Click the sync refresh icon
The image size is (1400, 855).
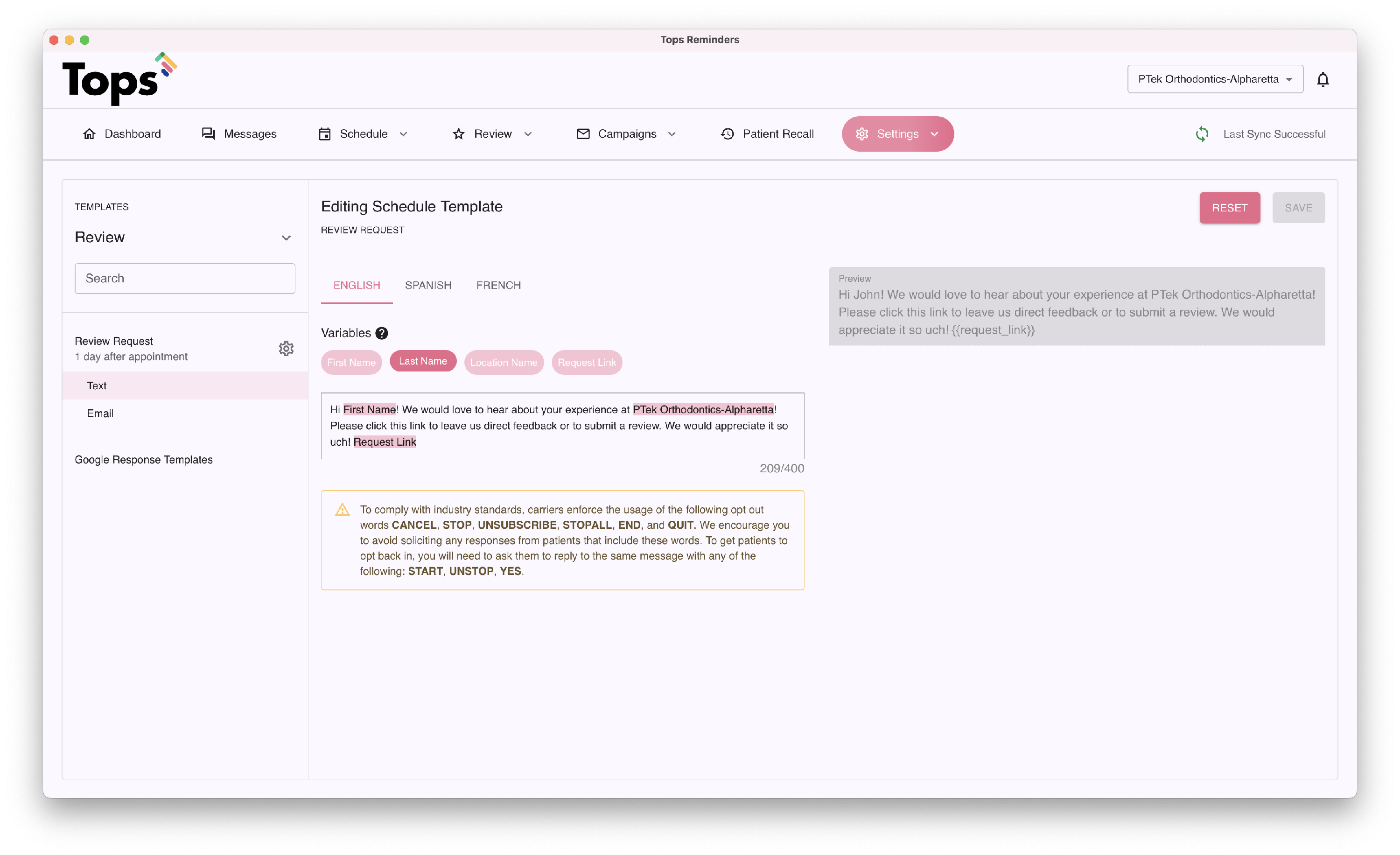click(1202, 134)
